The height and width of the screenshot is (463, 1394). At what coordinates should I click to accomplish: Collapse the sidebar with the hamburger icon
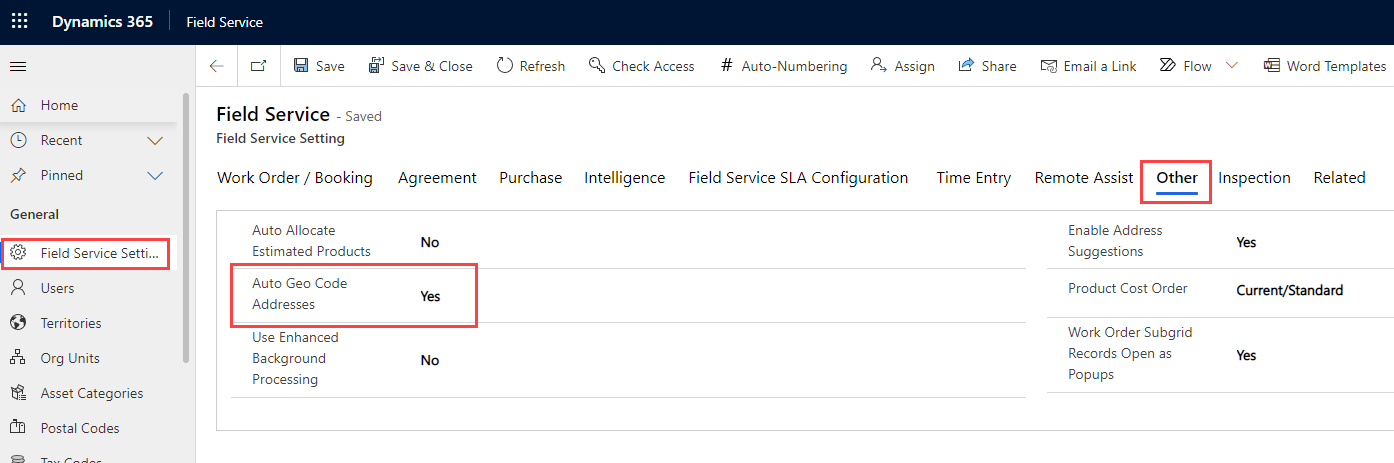(18, 67)
